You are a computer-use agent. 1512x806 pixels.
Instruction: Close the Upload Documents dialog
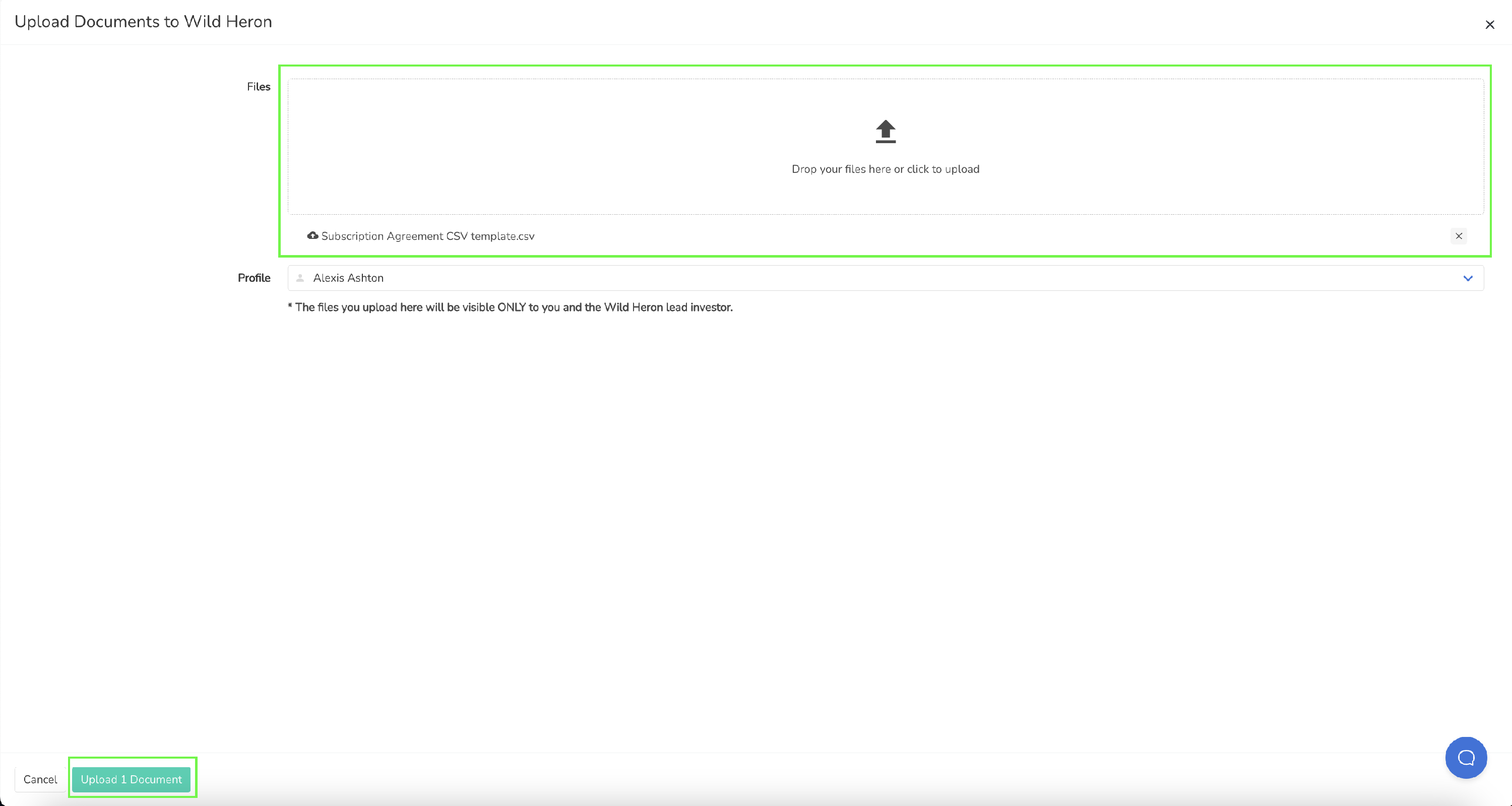(x=1490, y=25)
